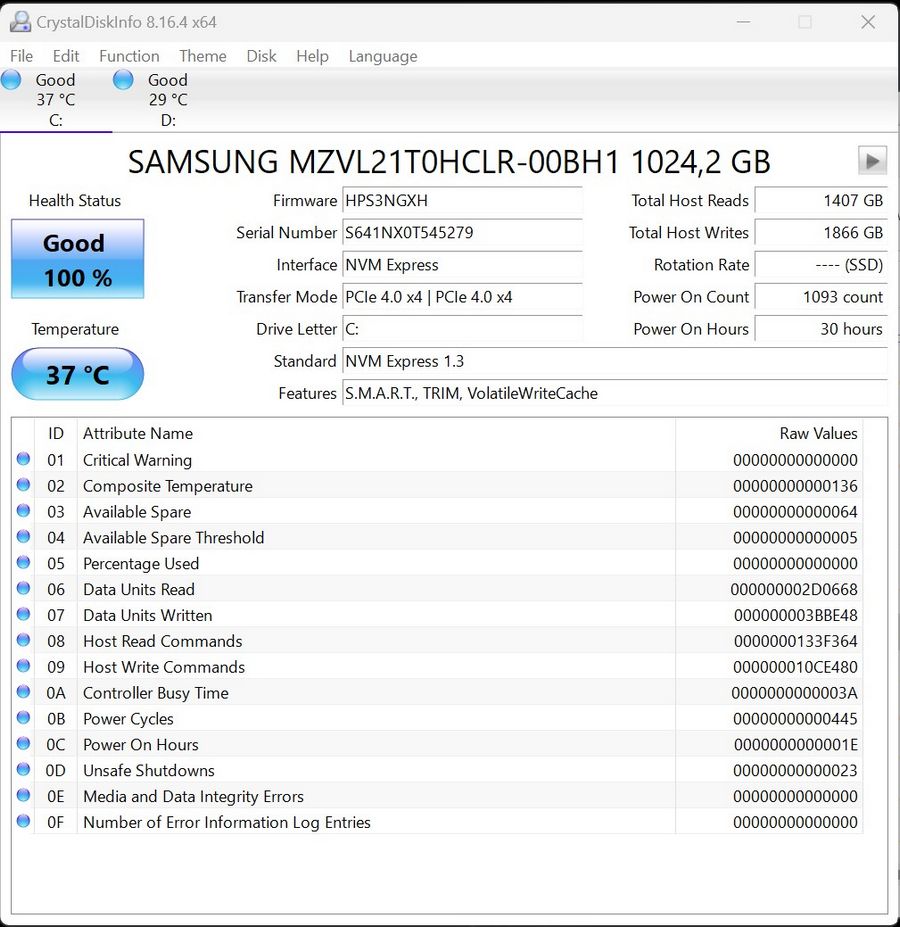Click the Interface field NVM Express
The width and height of the screenshot is (900, 927).
pyautogui.click(x=462, y=265)
